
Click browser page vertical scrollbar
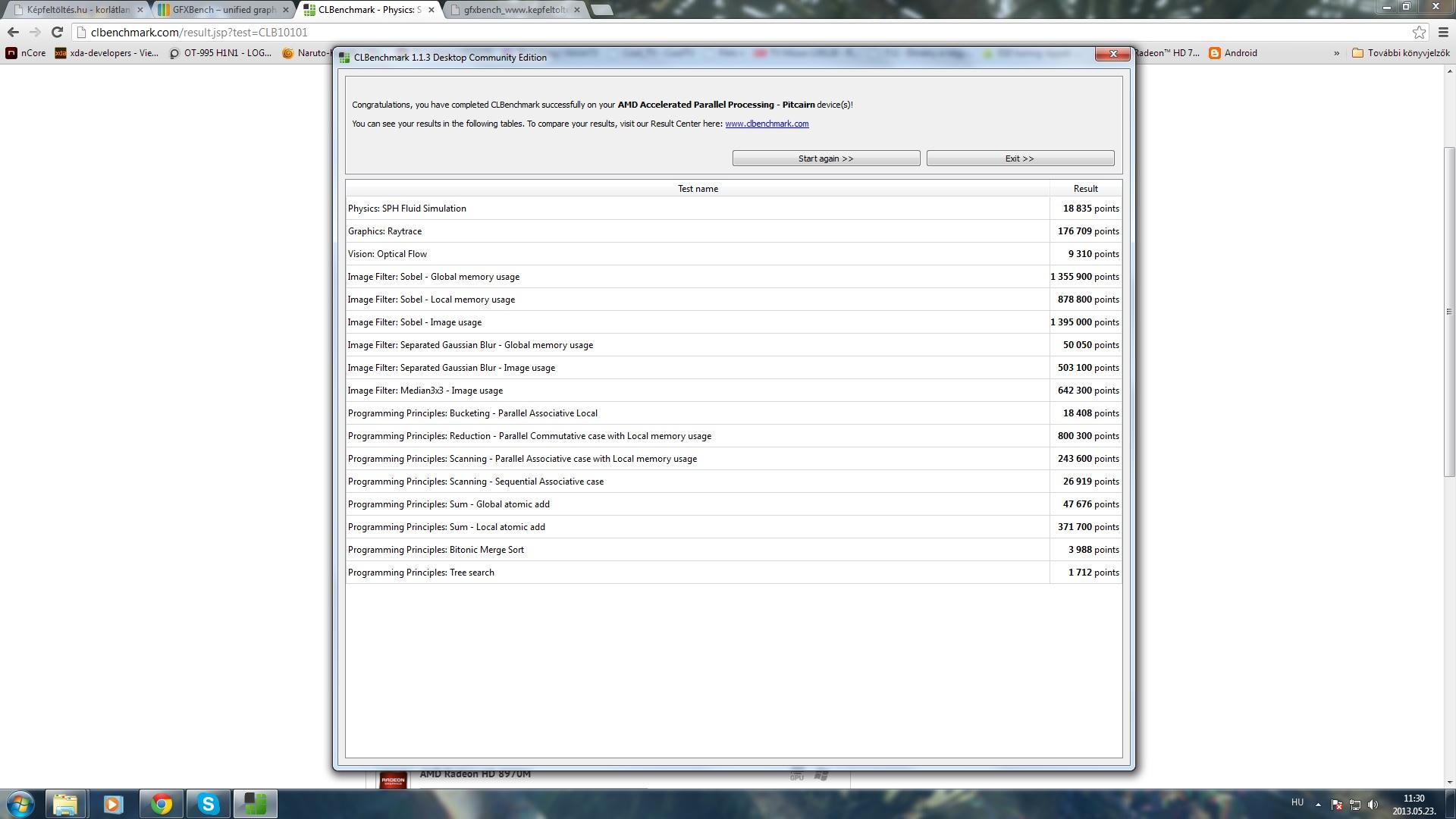click(1449, 311)
